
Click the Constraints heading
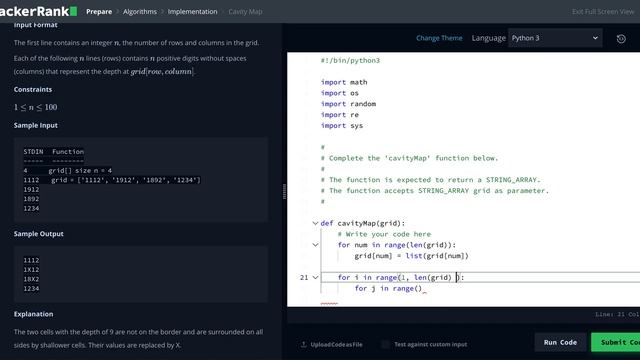click(33, 89)
